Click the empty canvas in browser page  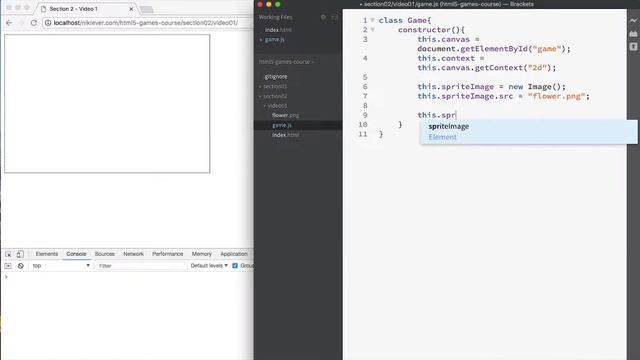[x=107, y=104]
